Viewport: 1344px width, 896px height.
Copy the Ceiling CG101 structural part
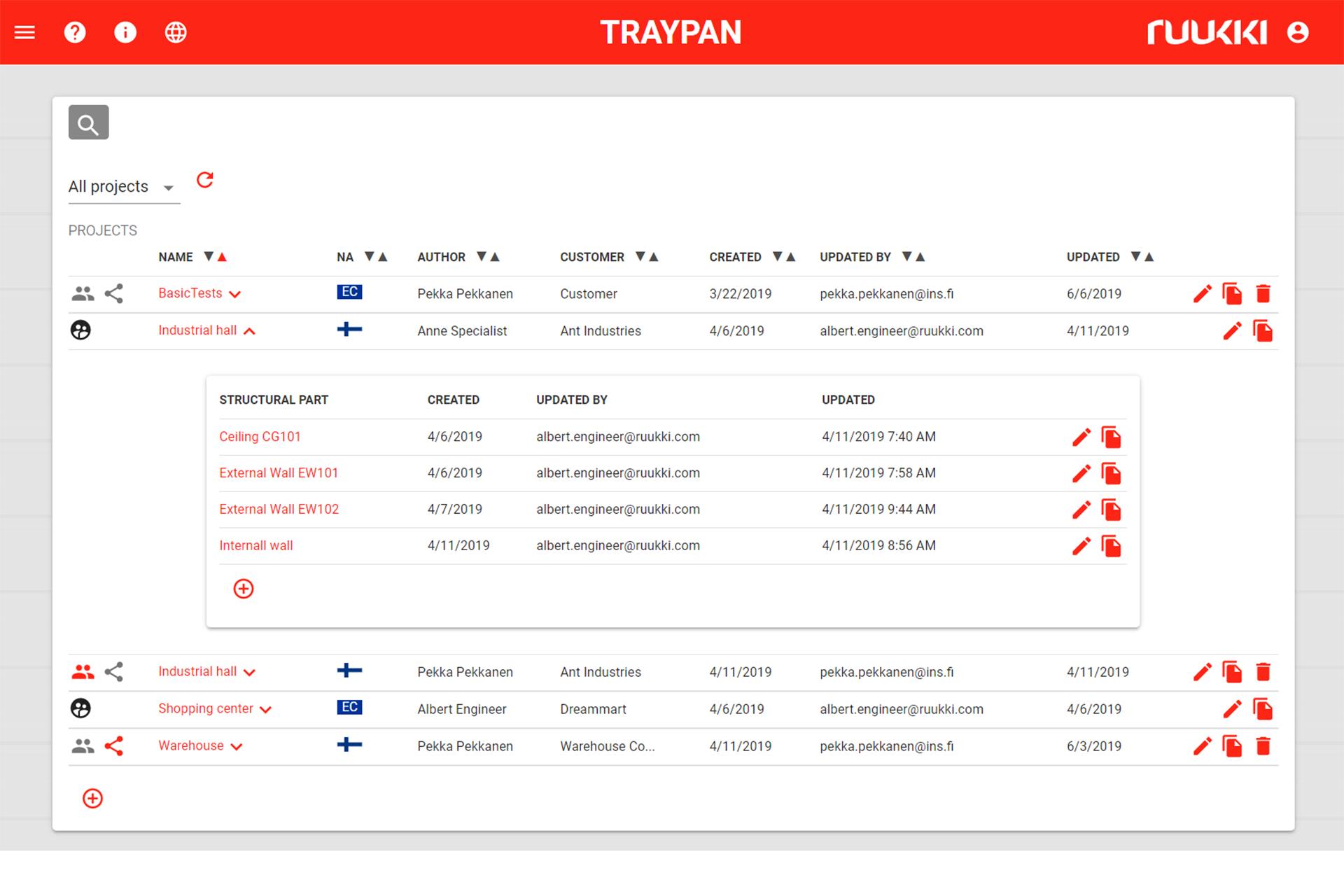[1111, 437]
